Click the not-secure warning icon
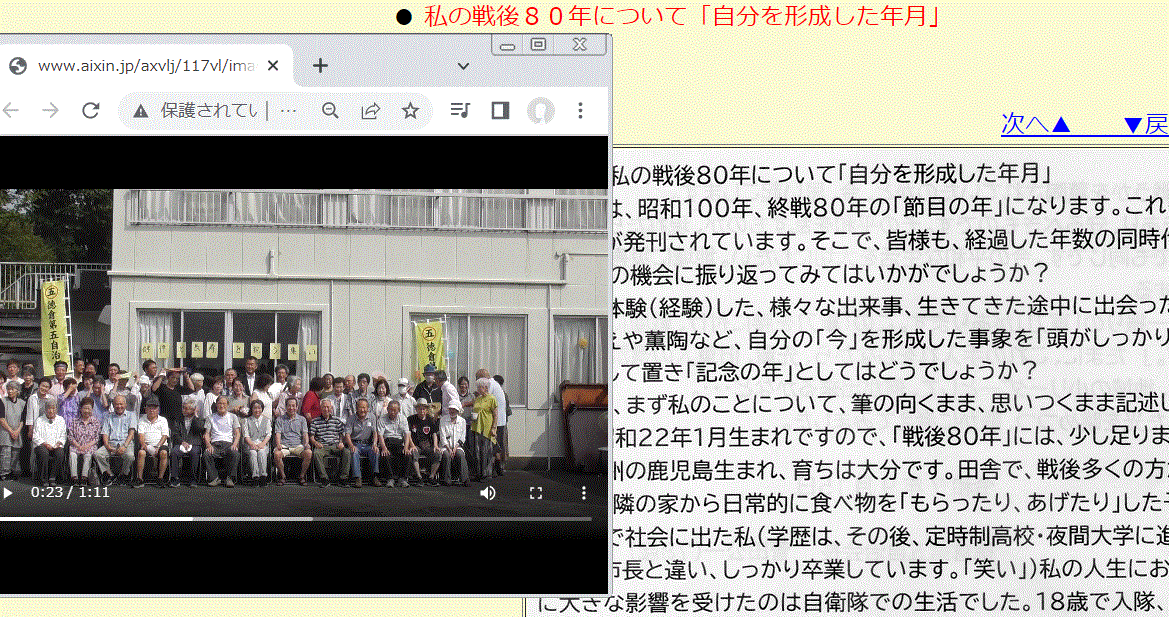 pyautogui.click(x=141, y=111)
